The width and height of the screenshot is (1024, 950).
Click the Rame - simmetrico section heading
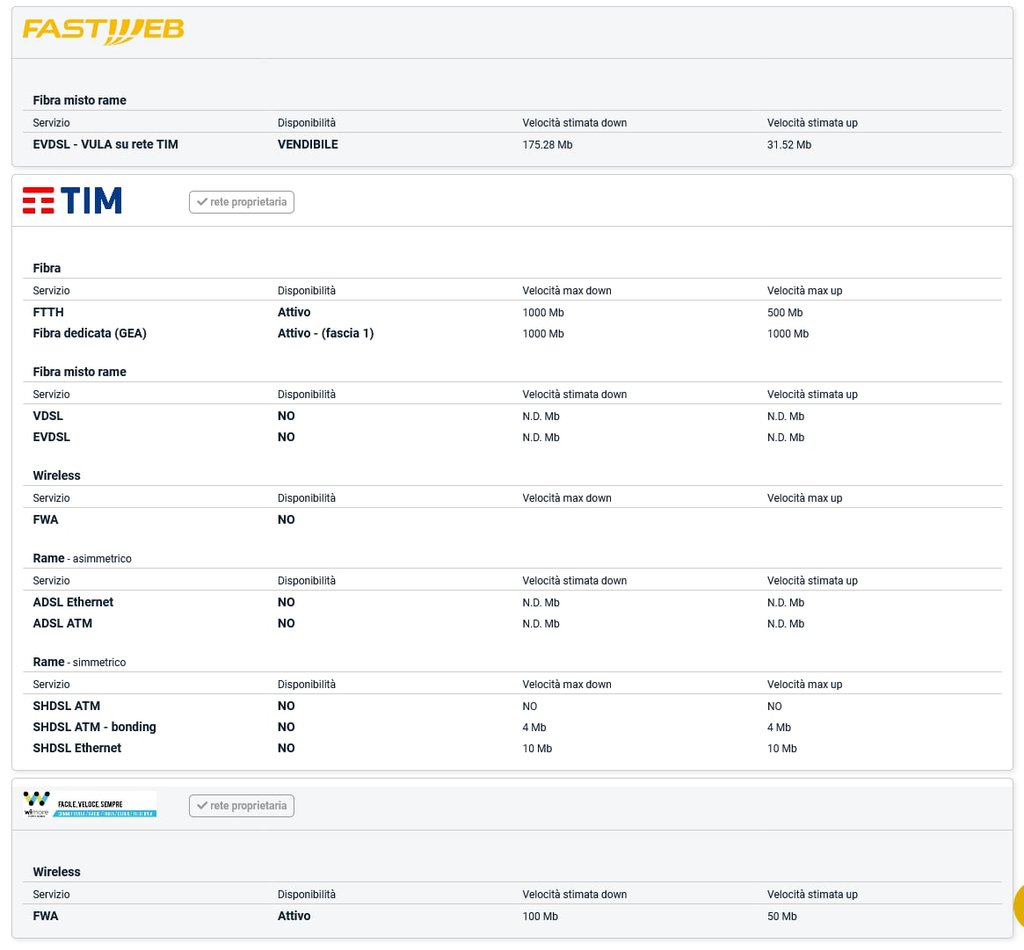click(79, 661)
